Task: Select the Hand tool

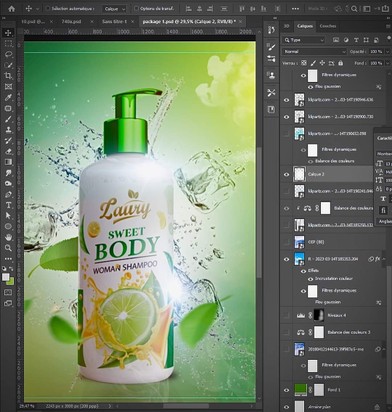Action: coord(8,237)
